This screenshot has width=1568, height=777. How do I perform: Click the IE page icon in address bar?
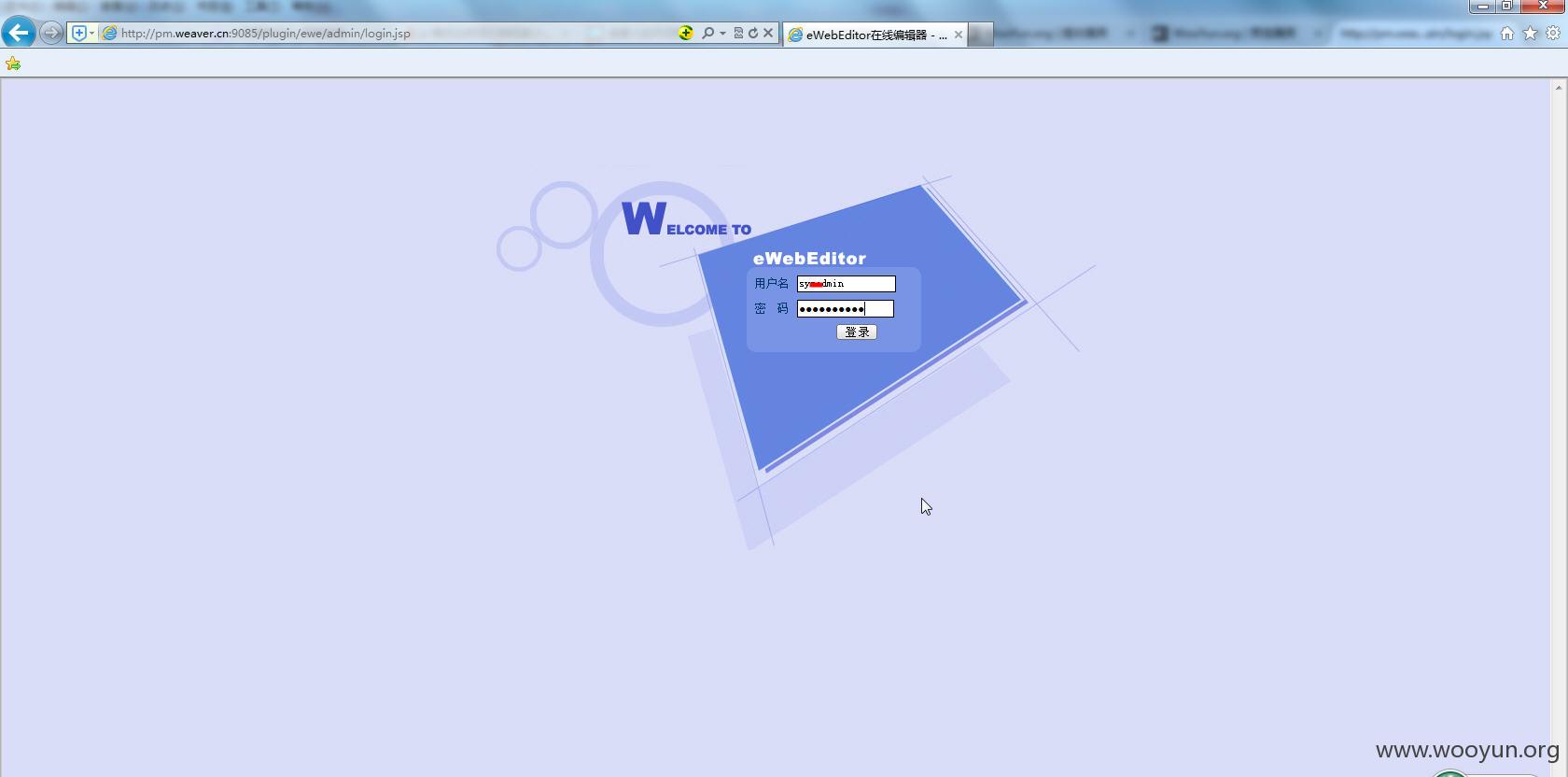coord(109,33)
